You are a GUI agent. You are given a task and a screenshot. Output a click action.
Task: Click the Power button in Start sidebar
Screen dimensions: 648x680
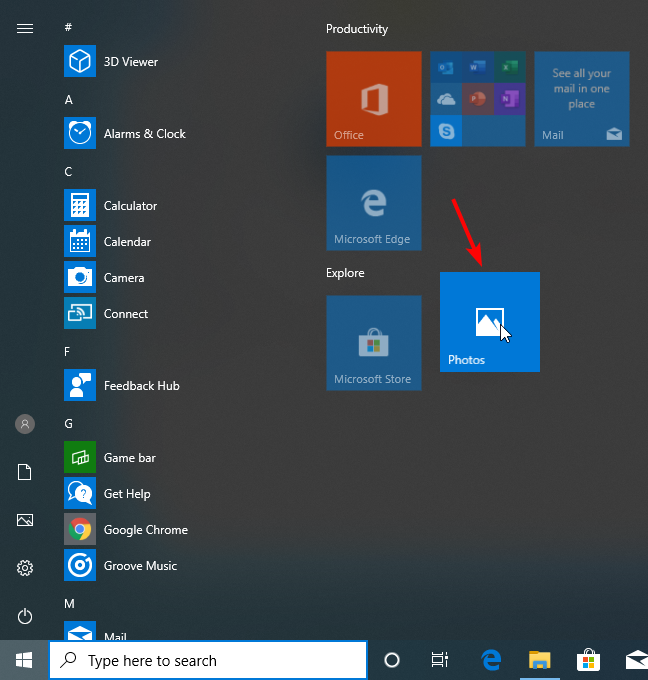coord(25,616)
